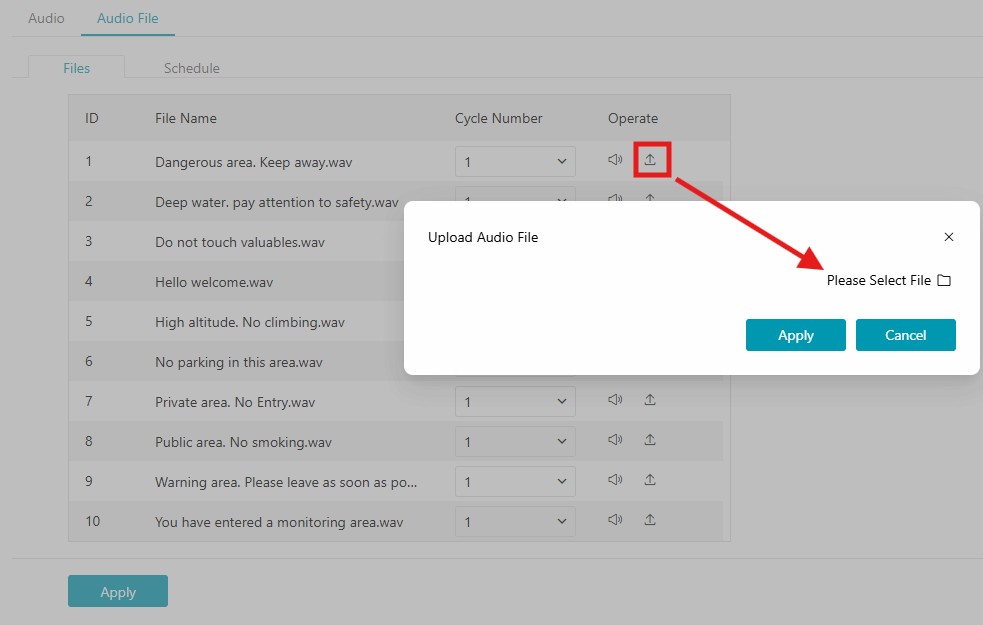Open Cycle Number dropdown for Public area row
The width and height of the screenshot is (983, 625).
[515, 441]
